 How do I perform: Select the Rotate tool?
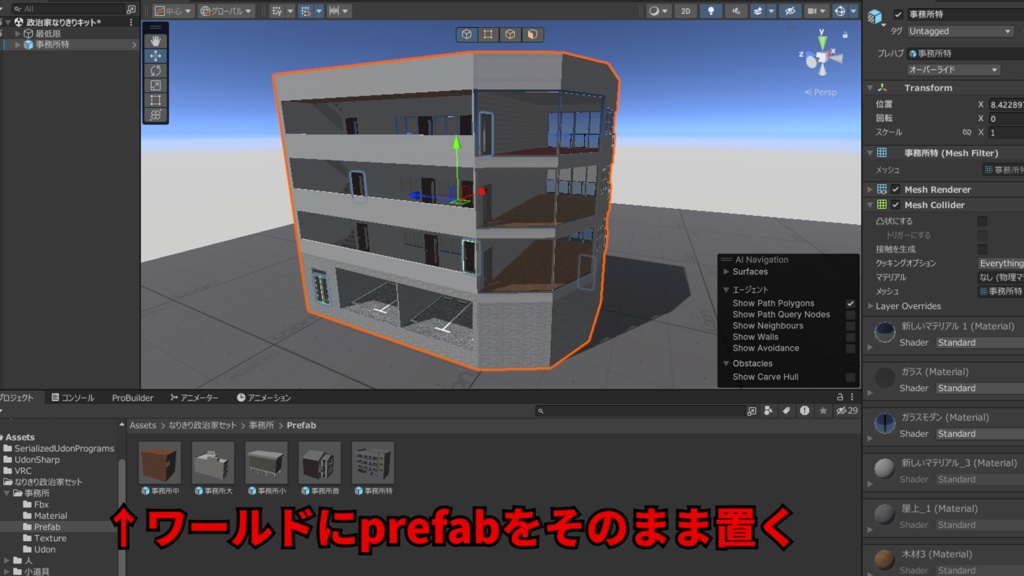coord(155,71)
